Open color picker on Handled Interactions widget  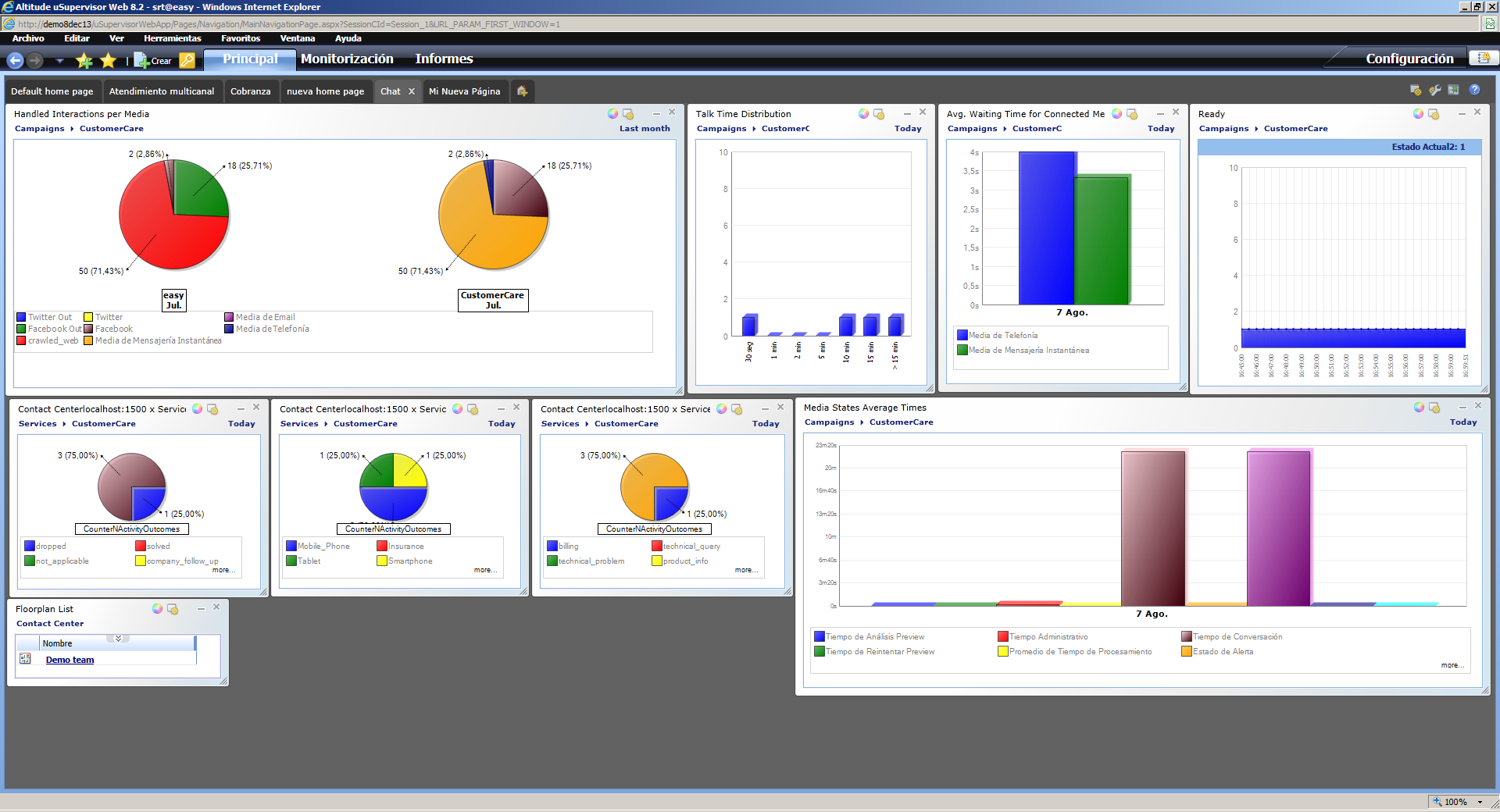click(x=612, y=114)
